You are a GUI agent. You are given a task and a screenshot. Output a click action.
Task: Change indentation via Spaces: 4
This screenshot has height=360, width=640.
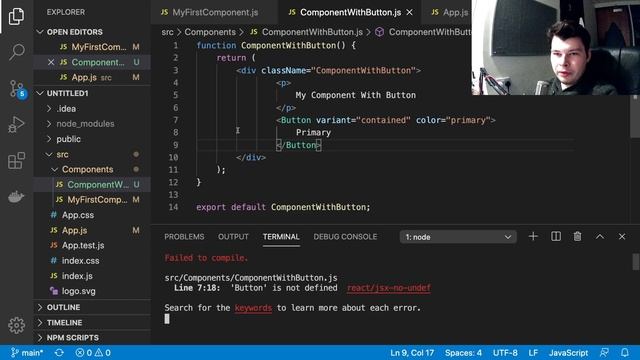tap(463, 353)
